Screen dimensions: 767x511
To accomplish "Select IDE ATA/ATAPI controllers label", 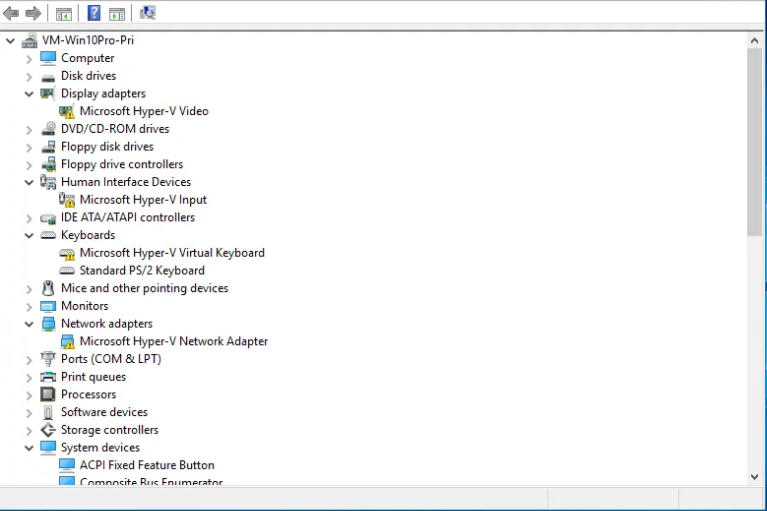I will 128,217.
